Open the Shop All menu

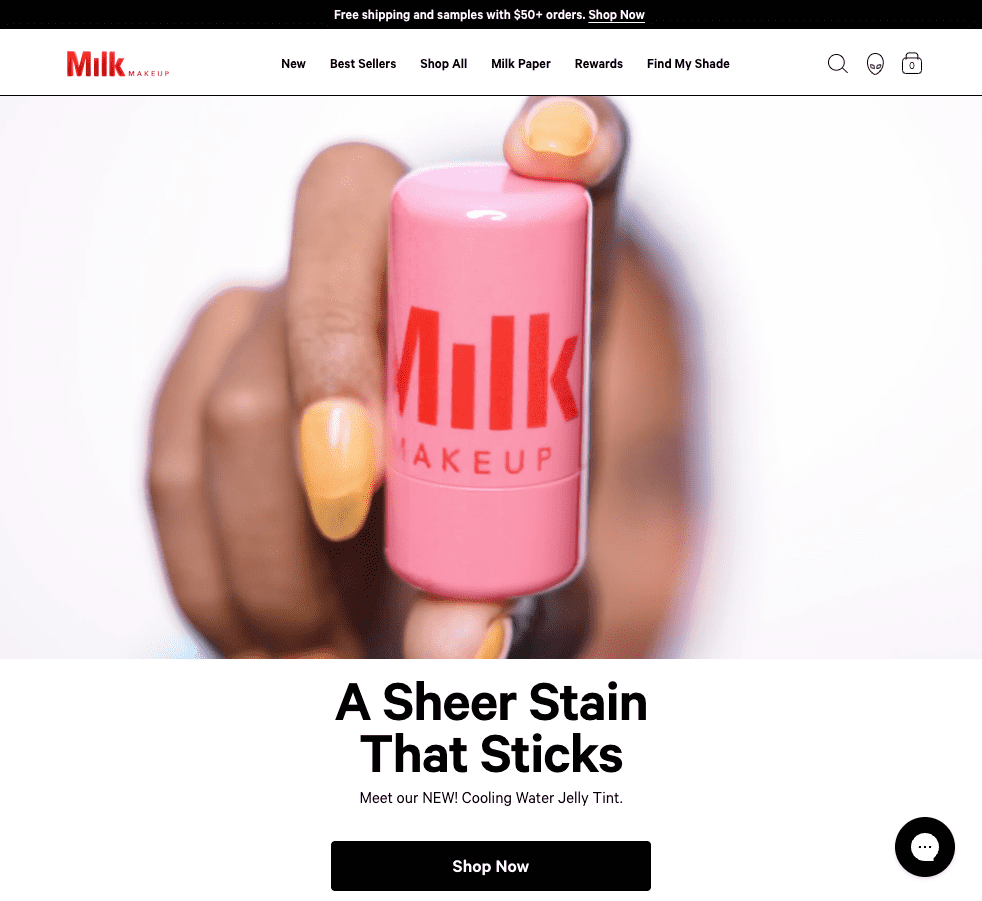coord(443,64)
